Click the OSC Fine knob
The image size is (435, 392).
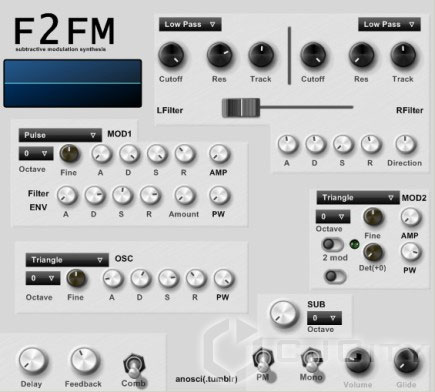(x=76, y=278)
